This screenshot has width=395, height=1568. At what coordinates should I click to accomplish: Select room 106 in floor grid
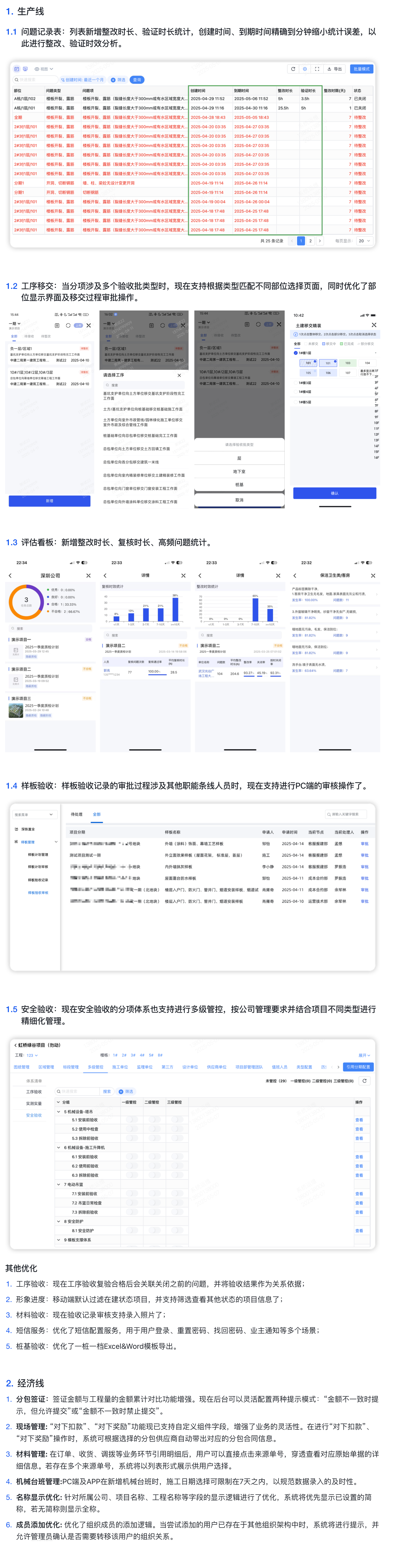click(328, 373)
